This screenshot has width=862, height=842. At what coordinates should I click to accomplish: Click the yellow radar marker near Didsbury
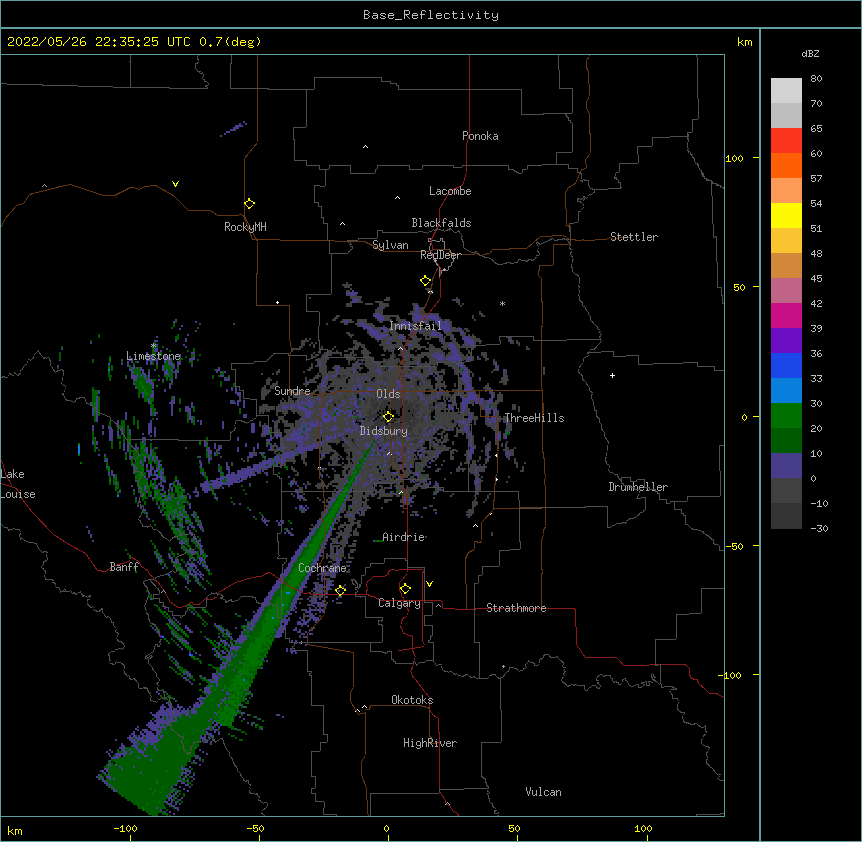point(388,417)
